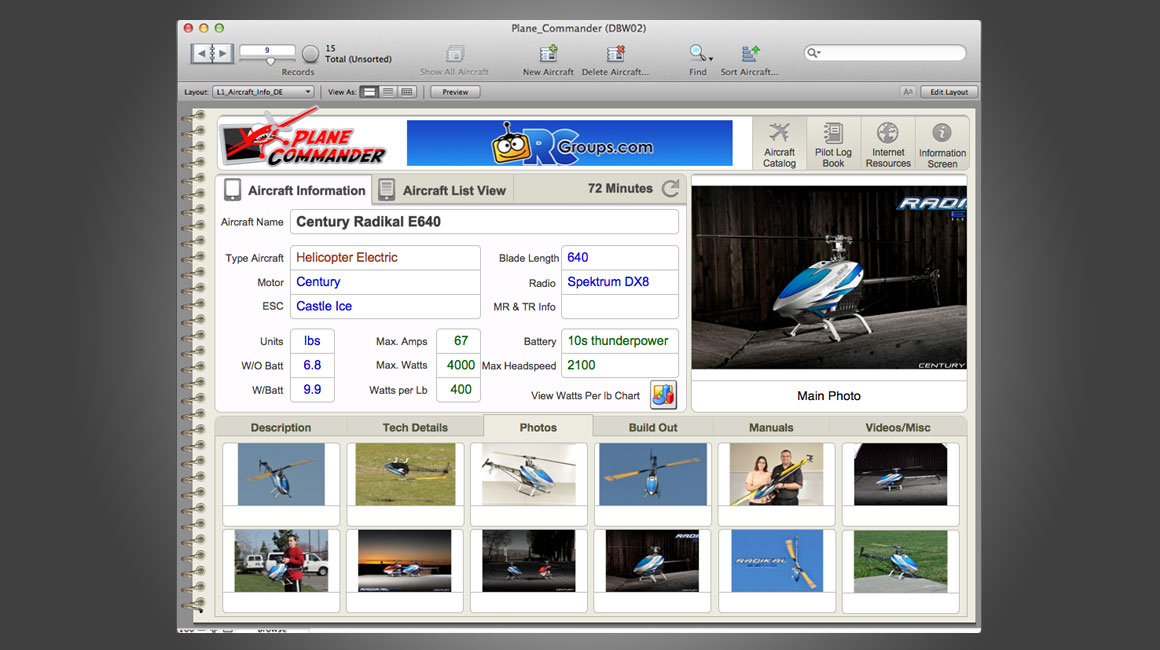Expand the Find tool dropdown arrow
1160x650 pixels.
tap(711, 58)
